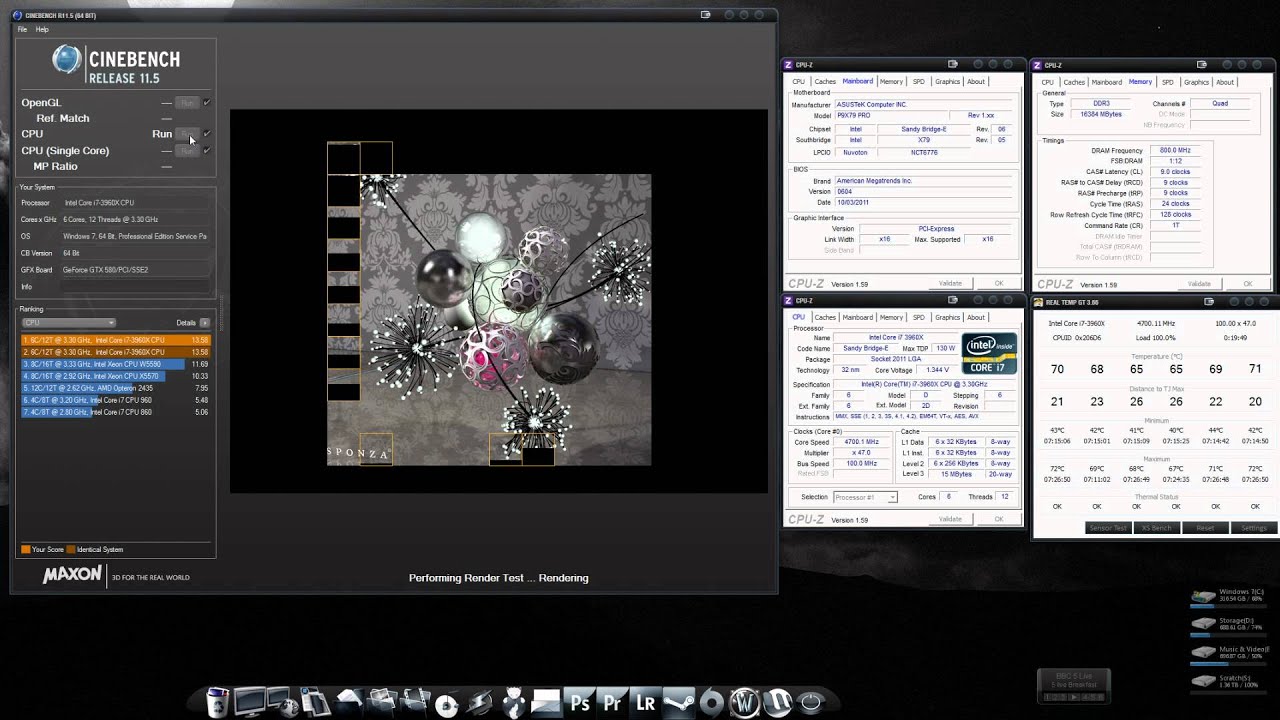Click the Scratch (S:) drive gadget icon
This screenshot has width=1280, height=720.
(x=1203, y=682)
